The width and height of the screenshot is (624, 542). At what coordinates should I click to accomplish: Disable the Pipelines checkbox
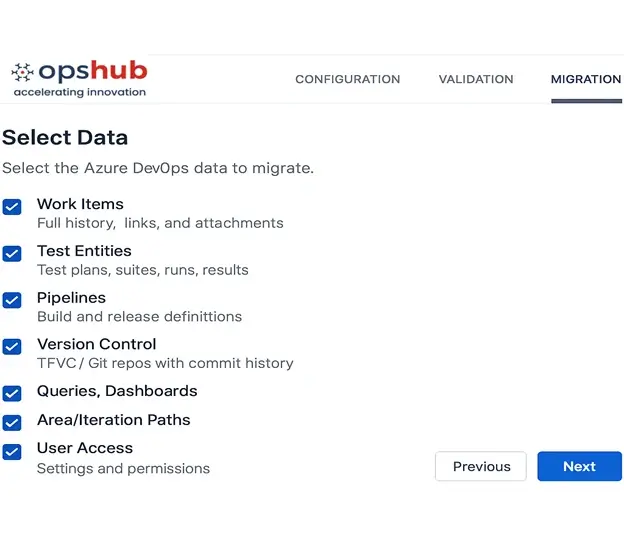12,300
